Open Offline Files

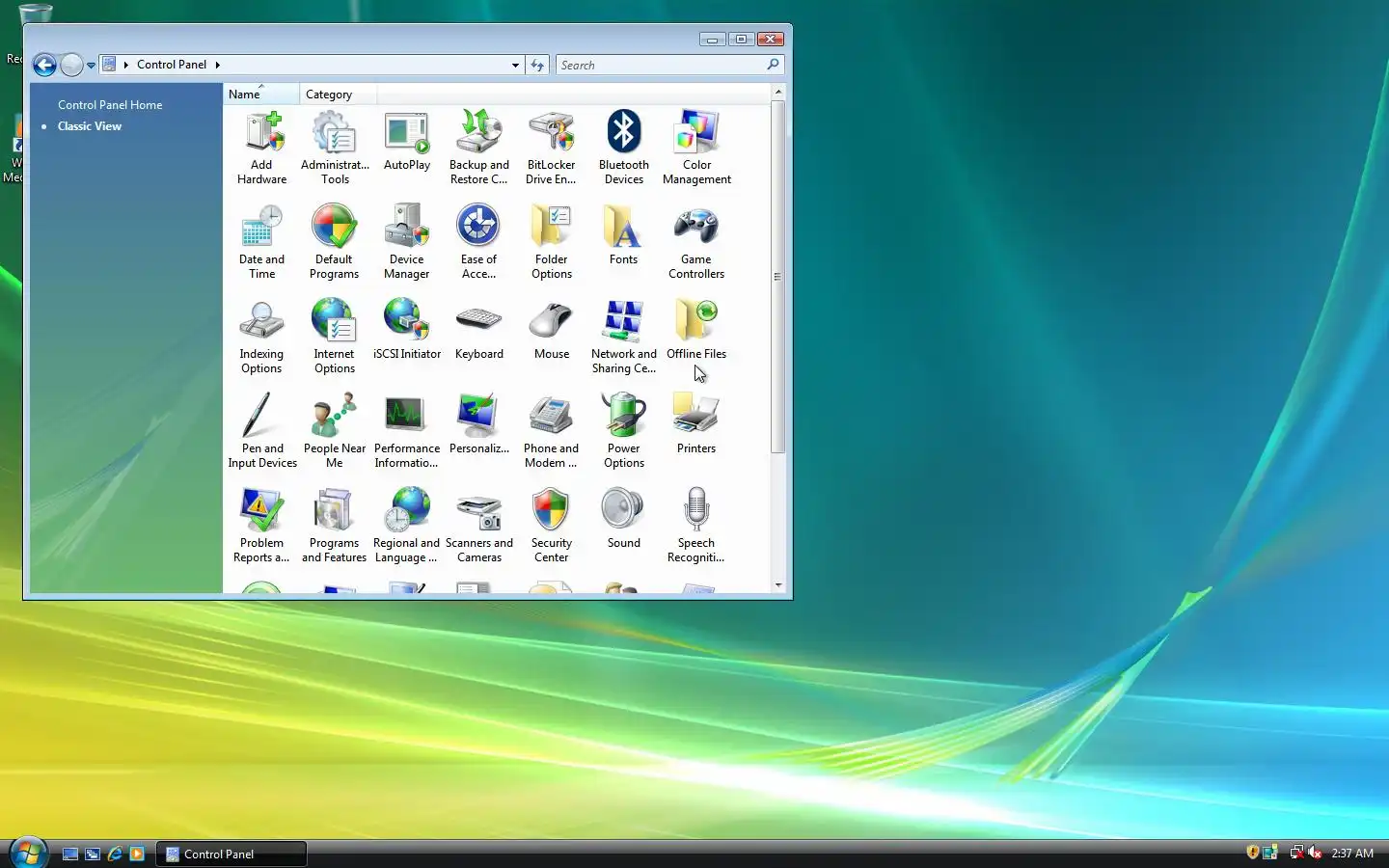(x=696, y=329)
